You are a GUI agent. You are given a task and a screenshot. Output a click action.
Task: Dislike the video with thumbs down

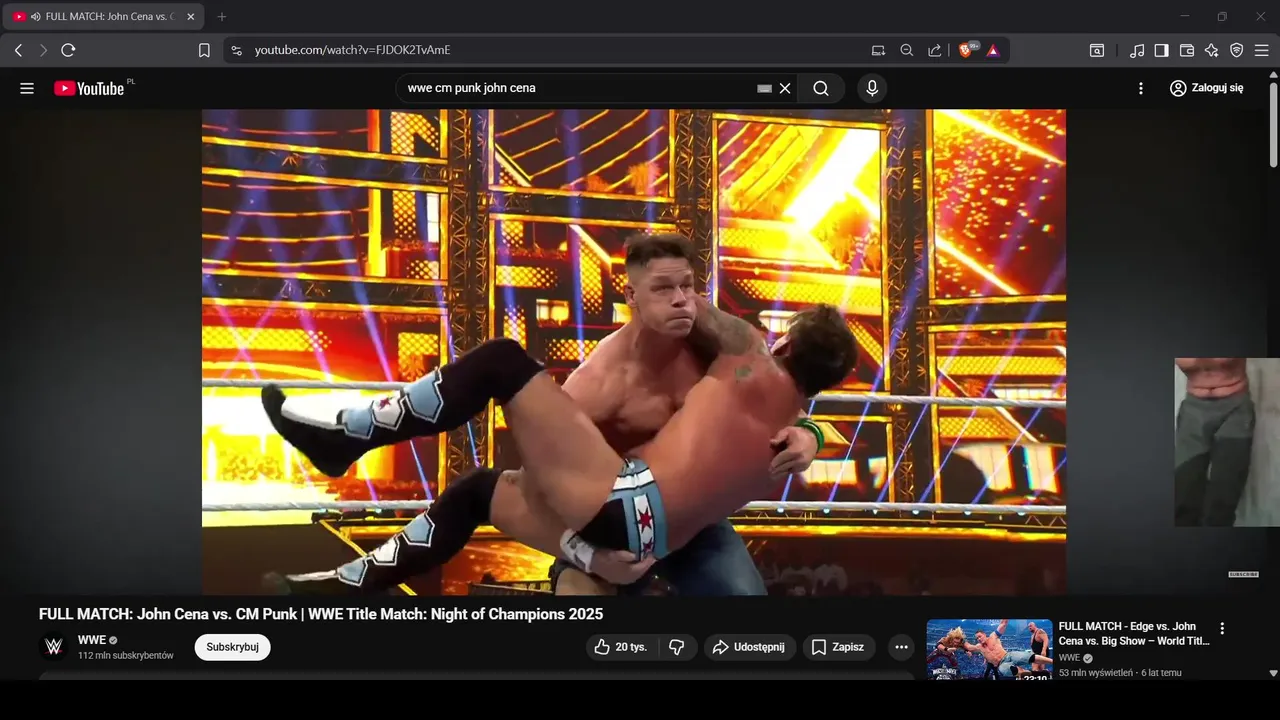(x=677, y=647)
